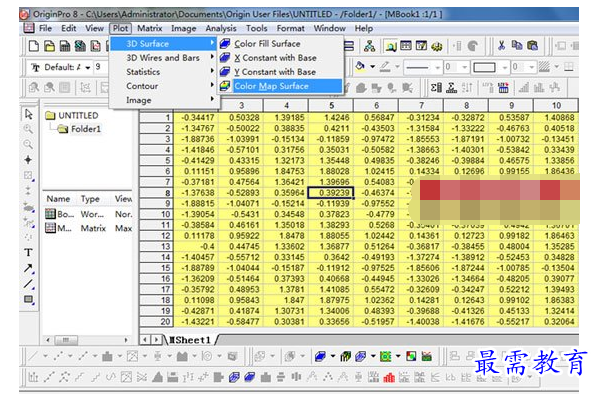Choose Color Map Surface option
Viewport: 596px width, 394px height.
[280, 86]
